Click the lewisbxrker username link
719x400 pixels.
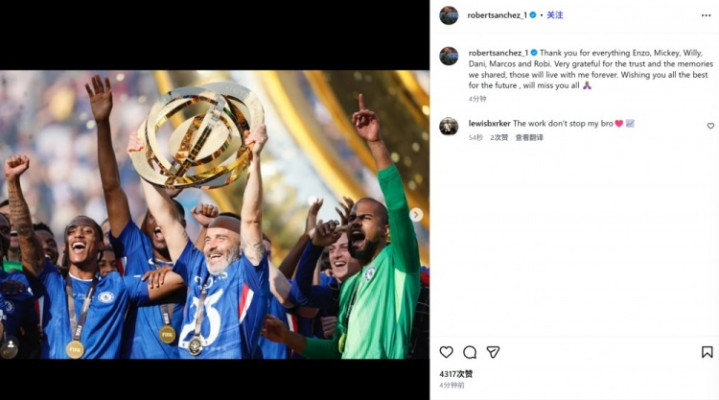489,123
